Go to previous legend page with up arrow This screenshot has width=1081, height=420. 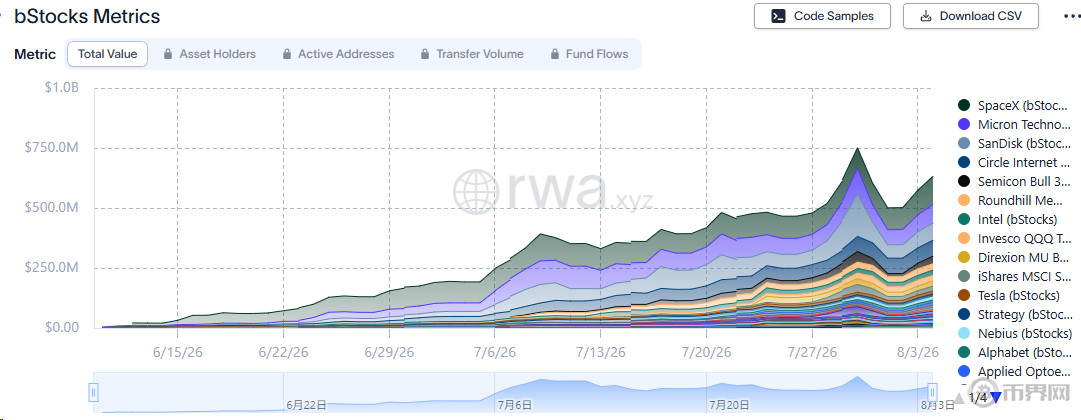coord(960,398)
